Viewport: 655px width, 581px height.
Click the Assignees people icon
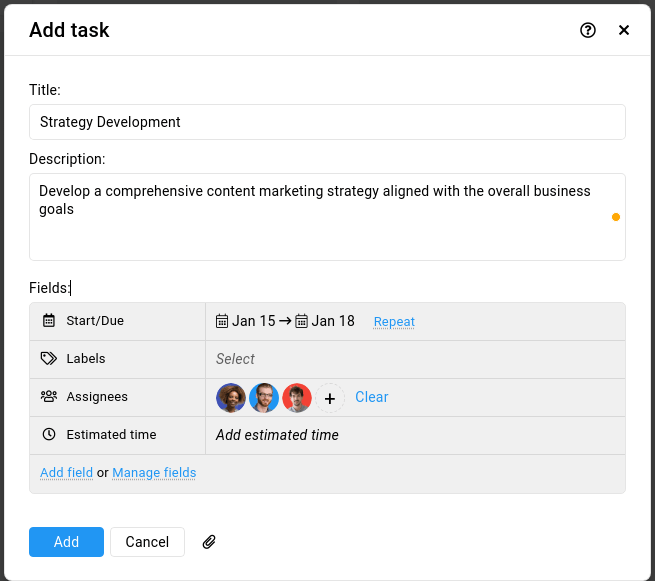point(49,396)
